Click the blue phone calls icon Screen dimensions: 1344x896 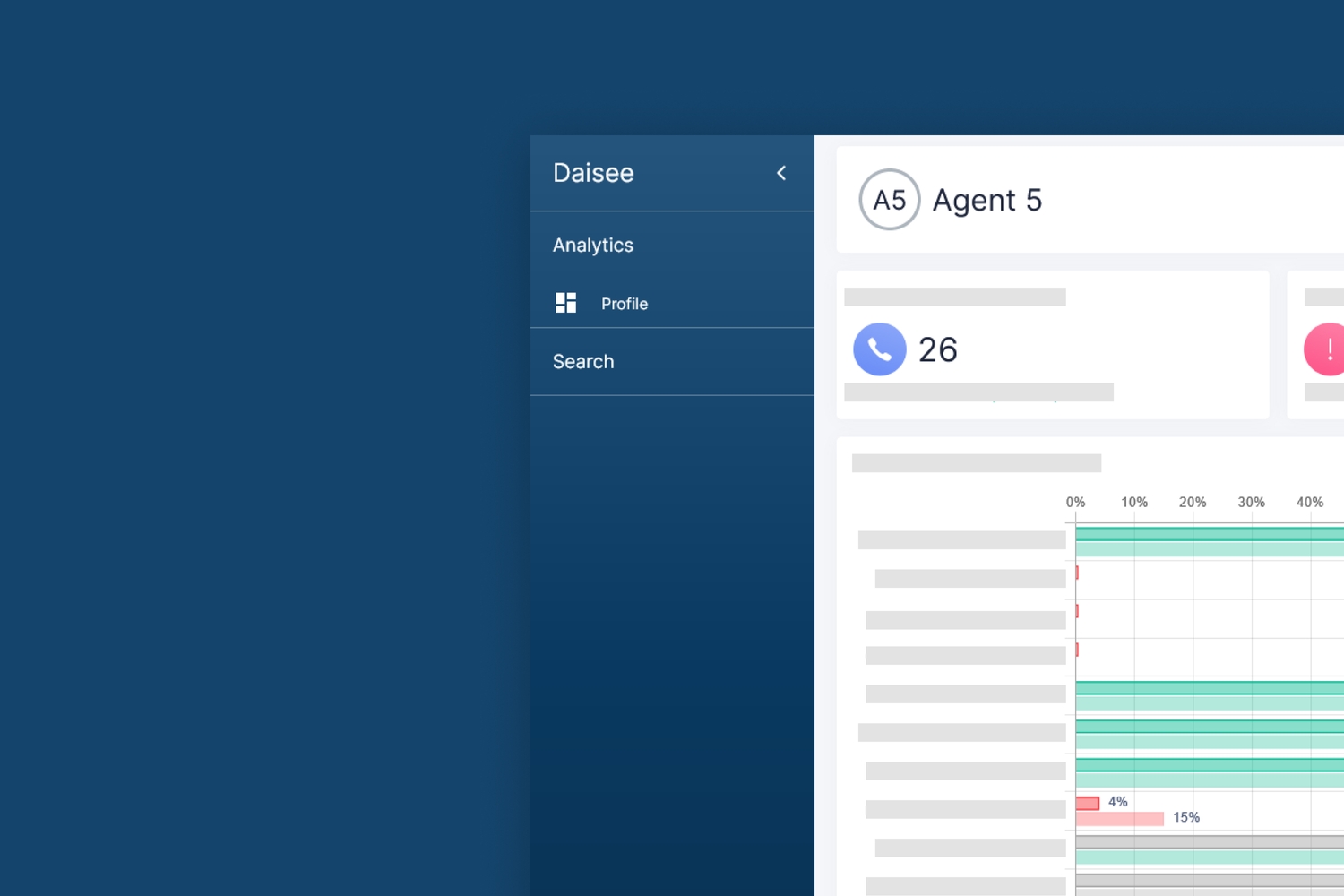coord(880,349)
